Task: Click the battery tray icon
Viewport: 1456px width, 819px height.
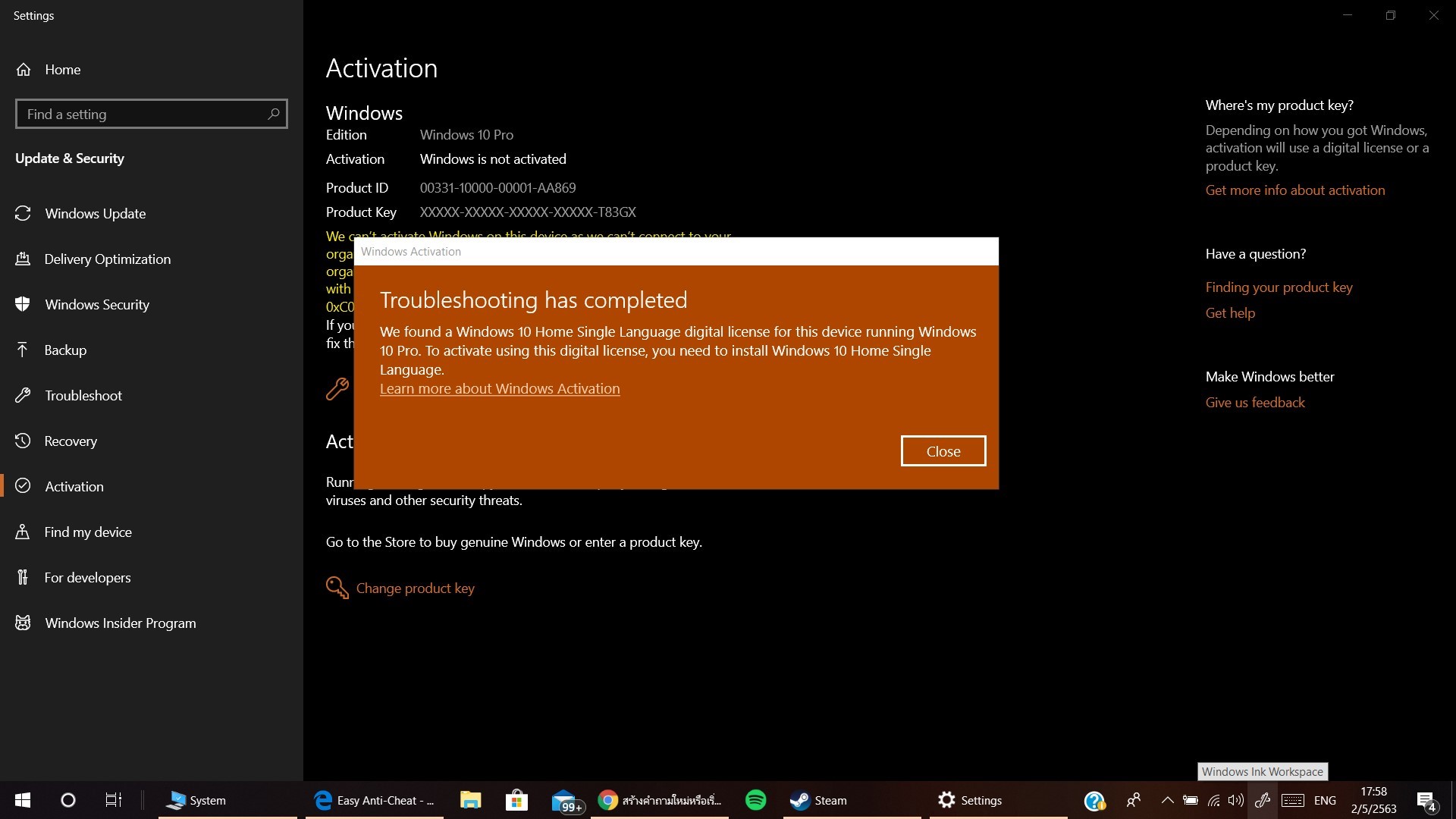Action: click(1191, 800)
